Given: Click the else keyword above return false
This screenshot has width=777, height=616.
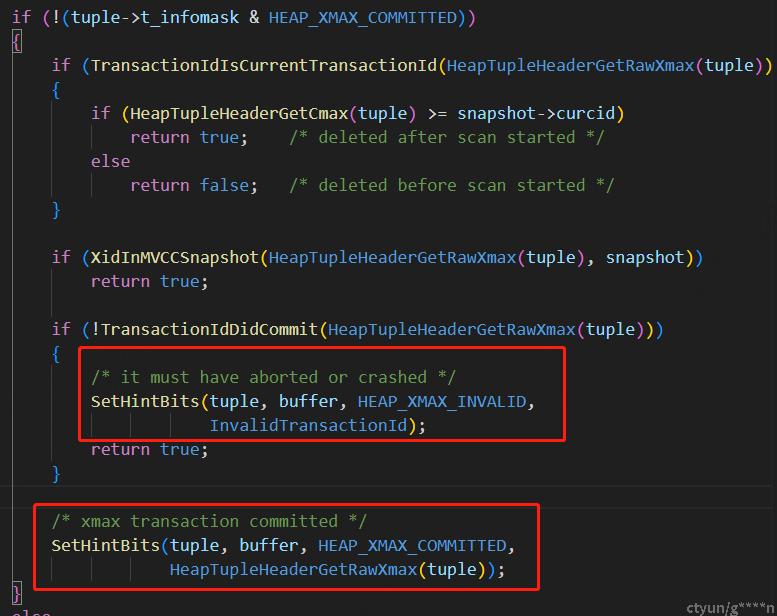Looking at the screenshot, I should (x=111, y=162).
